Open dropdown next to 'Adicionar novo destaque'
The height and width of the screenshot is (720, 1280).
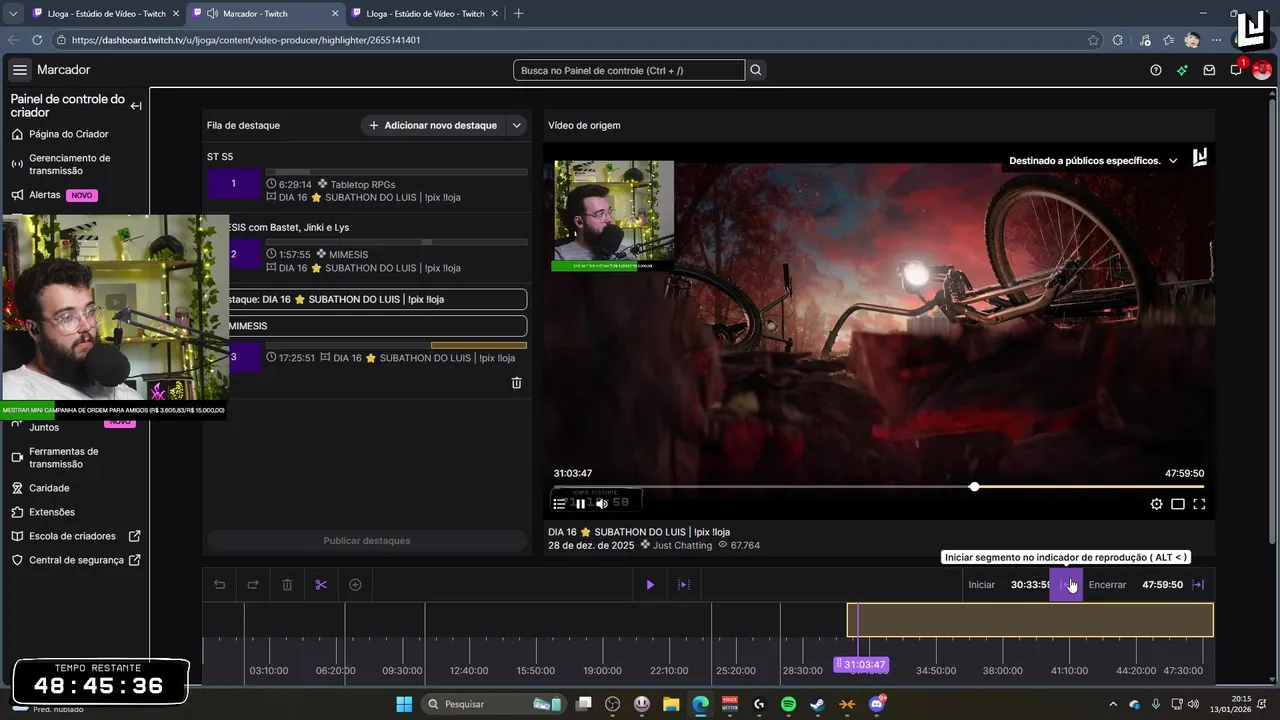(517, 125)
